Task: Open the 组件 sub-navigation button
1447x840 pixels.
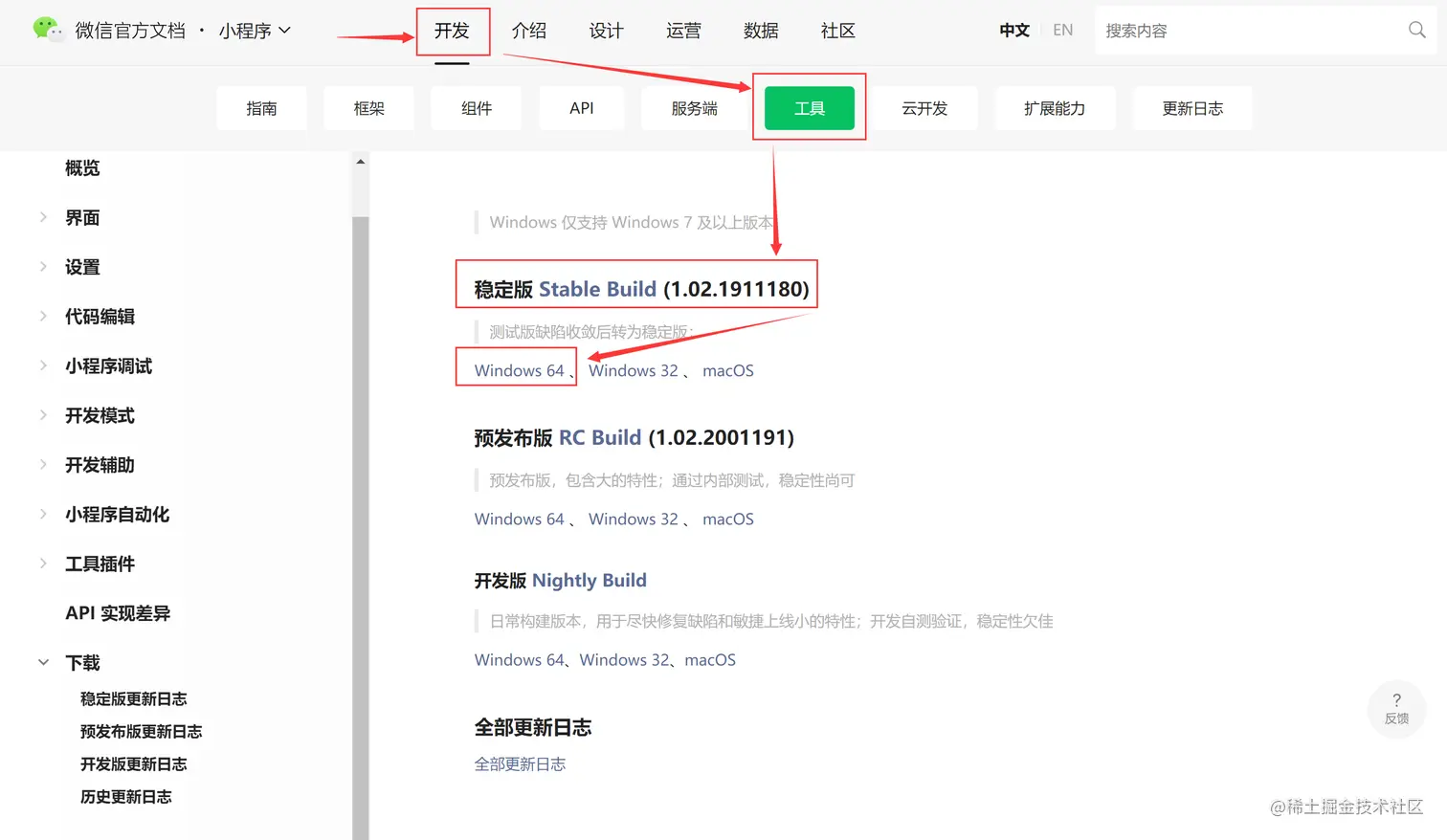Action: tap(476, 108)
